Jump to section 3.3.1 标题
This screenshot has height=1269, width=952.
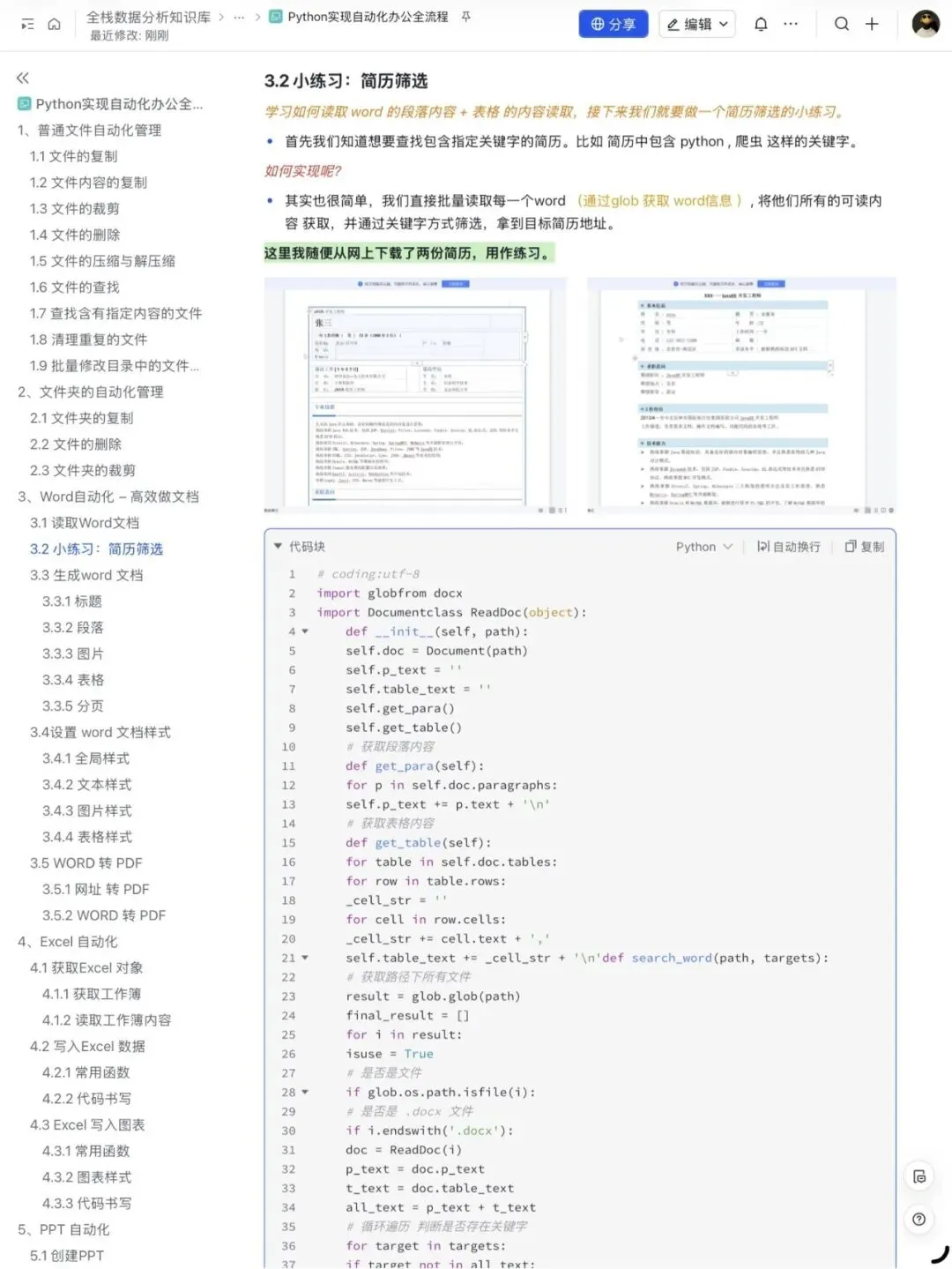click(x=72, y=601)
